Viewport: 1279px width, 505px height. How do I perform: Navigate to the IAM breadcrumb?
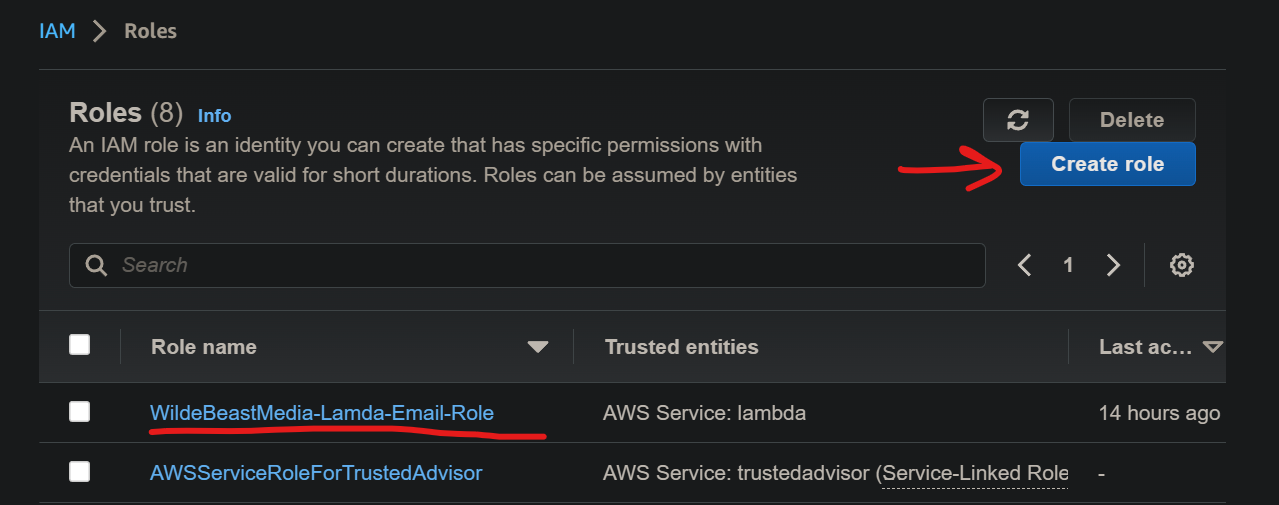point(57,31)
